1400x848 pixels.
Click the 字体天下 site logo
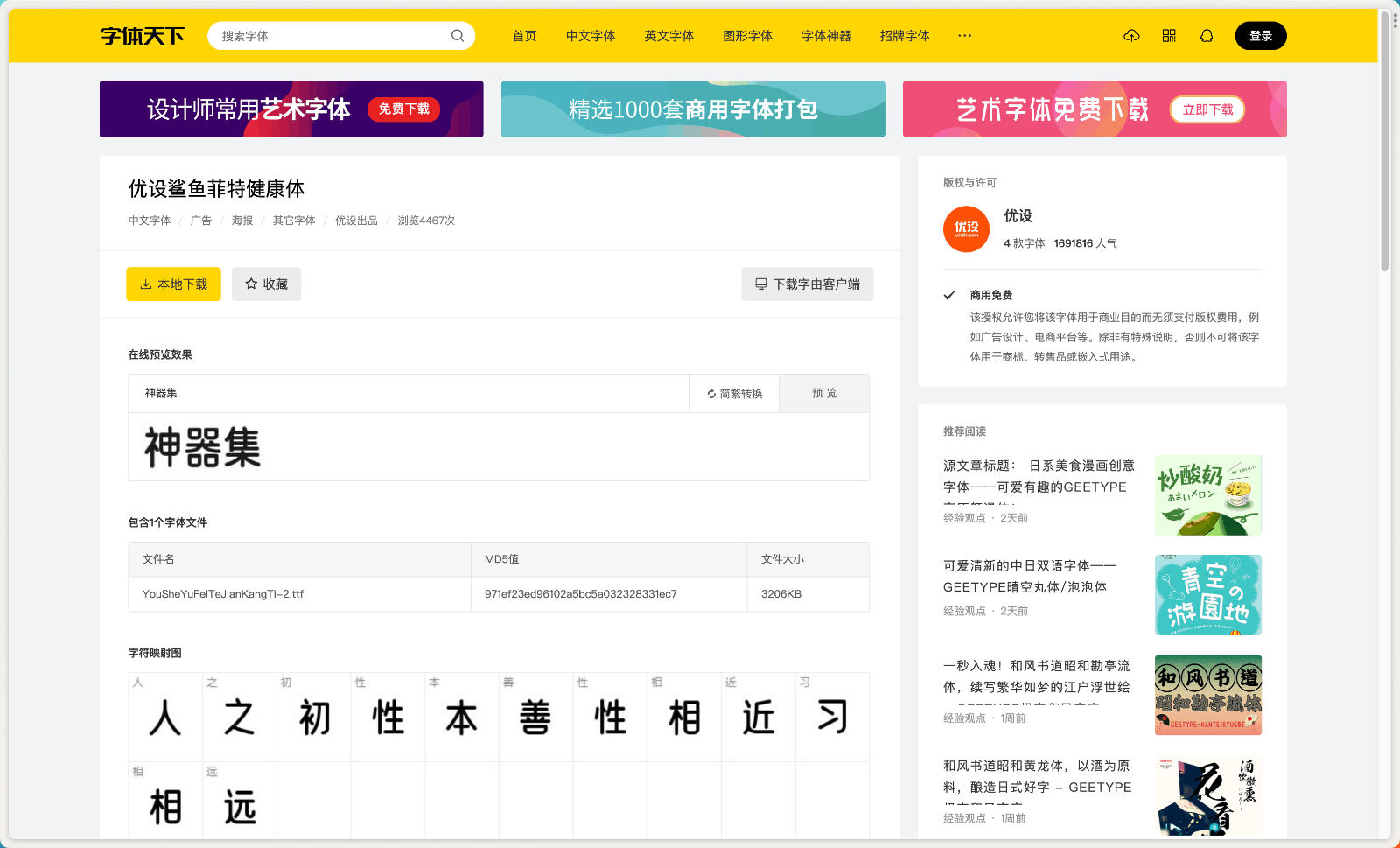tap(143, 35)
